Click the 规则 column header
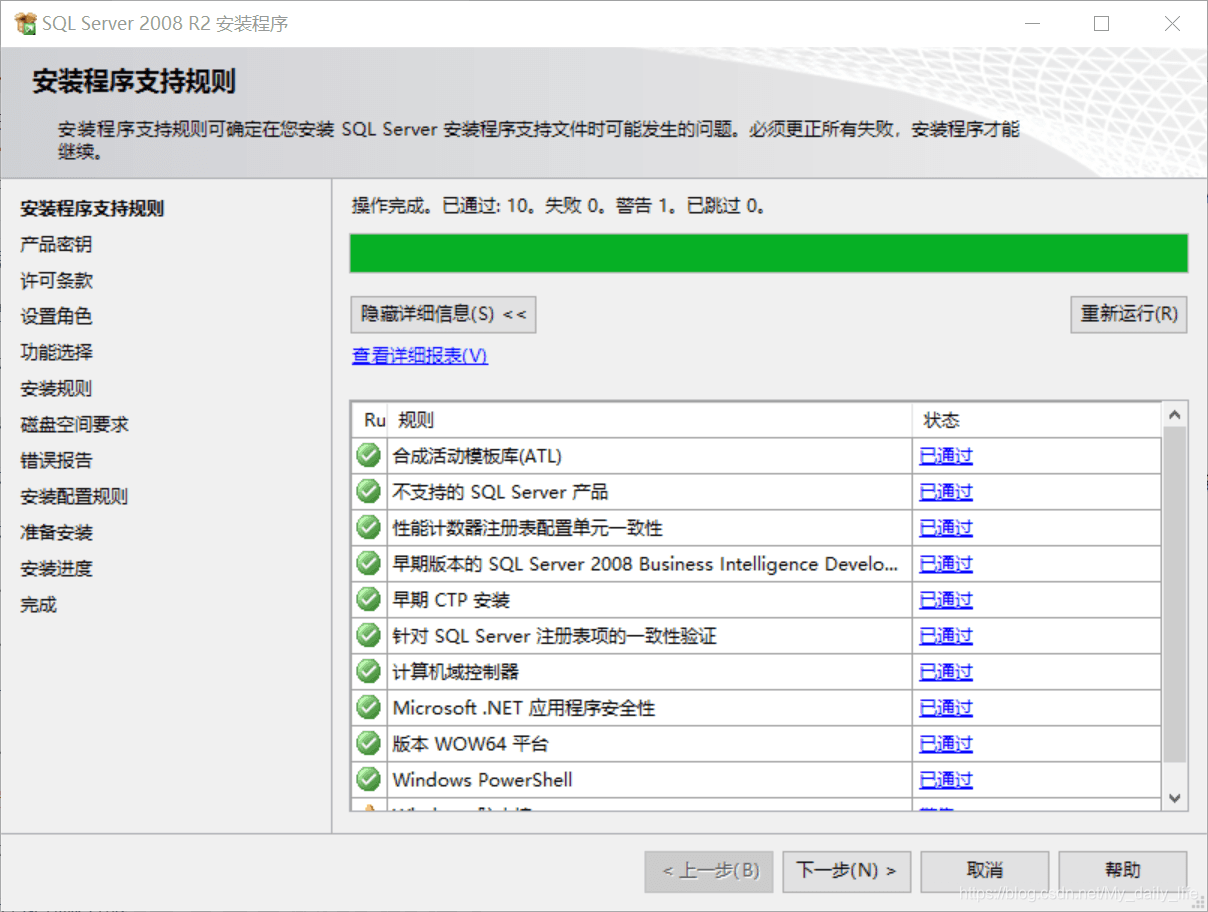The height and width of the screenshot is (912, 1208). [650, 420]
